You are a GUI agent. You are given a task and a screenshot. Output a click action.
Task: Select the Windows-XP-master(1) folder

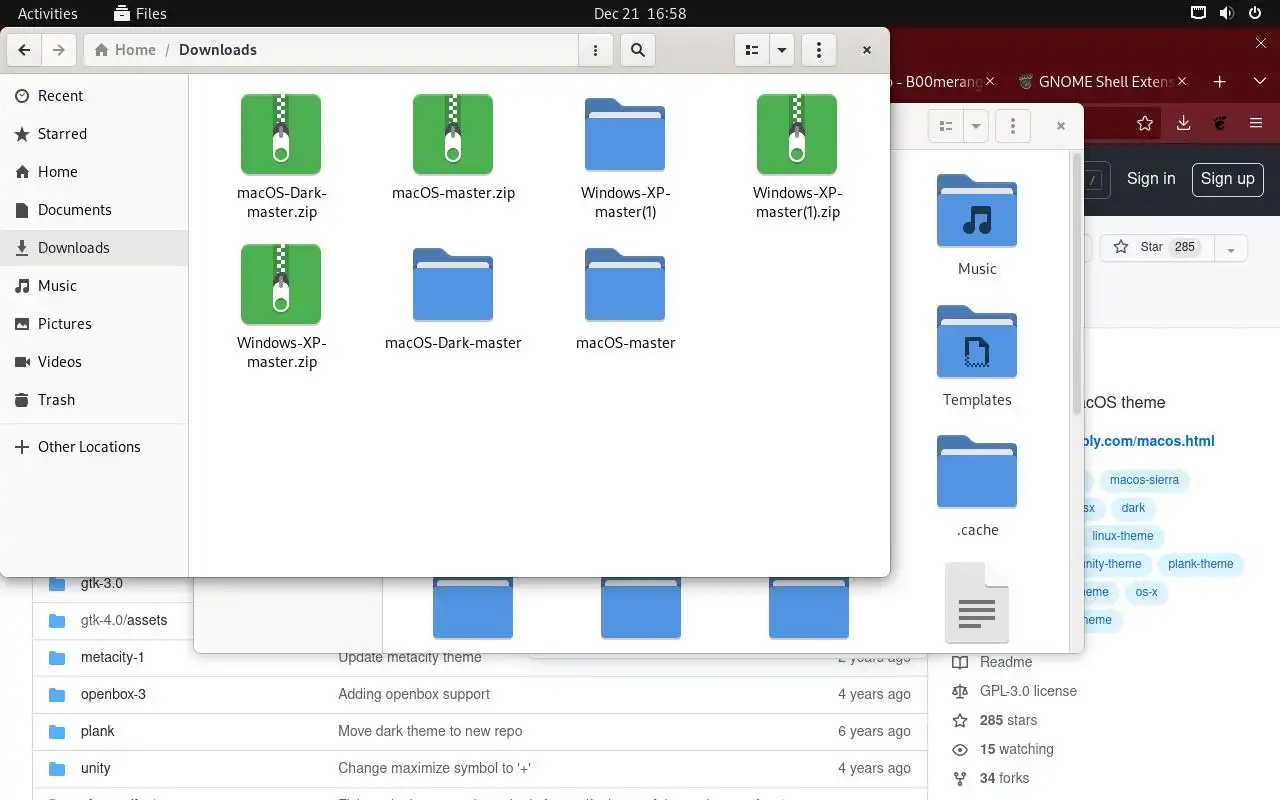[x=625, y=156]
